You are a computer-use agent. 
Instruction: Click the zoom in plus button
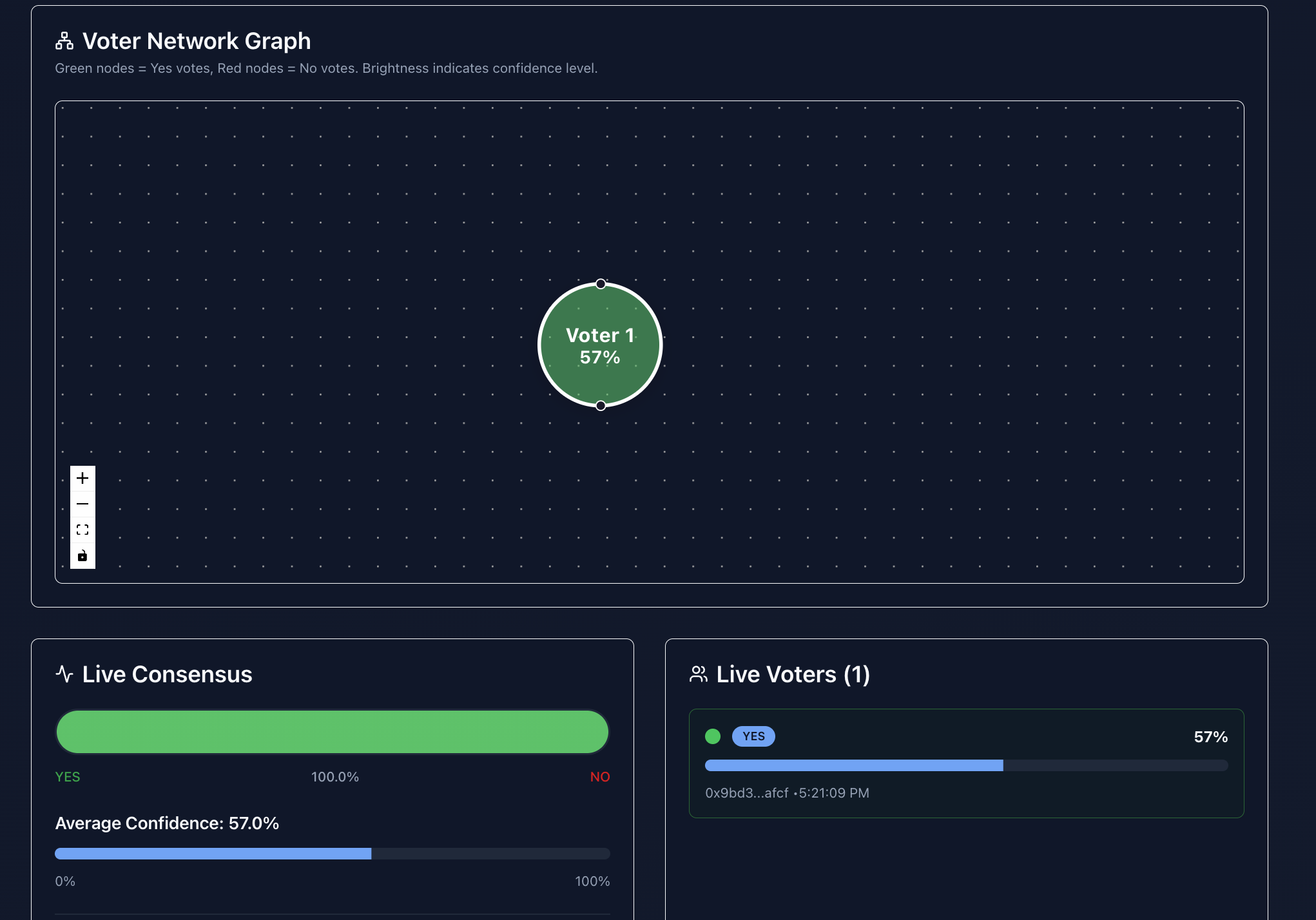pos(82,478)
